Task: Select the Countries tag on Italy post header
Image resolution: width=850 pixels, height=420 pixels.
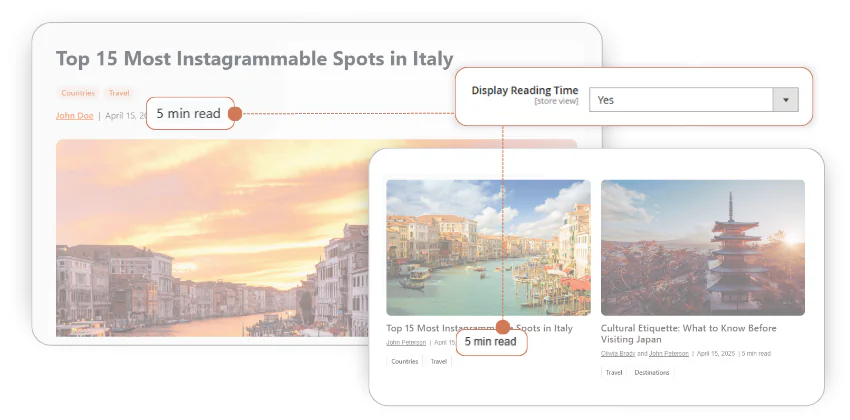Action: point(78,93)
